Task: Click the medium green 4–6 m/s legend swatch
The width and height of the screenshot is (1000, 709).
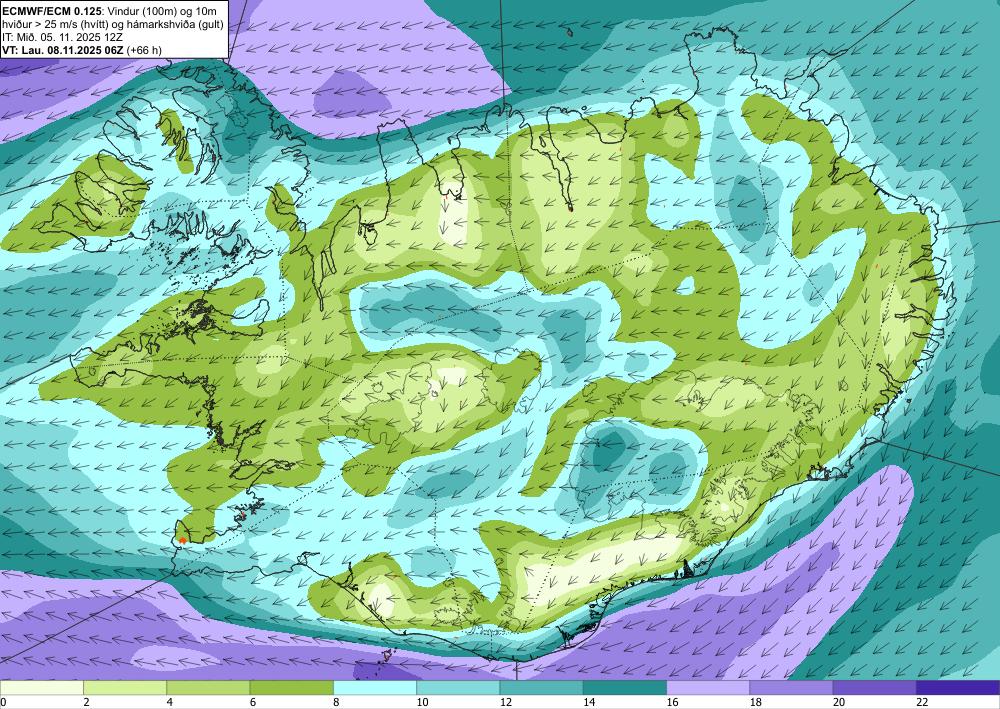Action: (x=208, y=688)
